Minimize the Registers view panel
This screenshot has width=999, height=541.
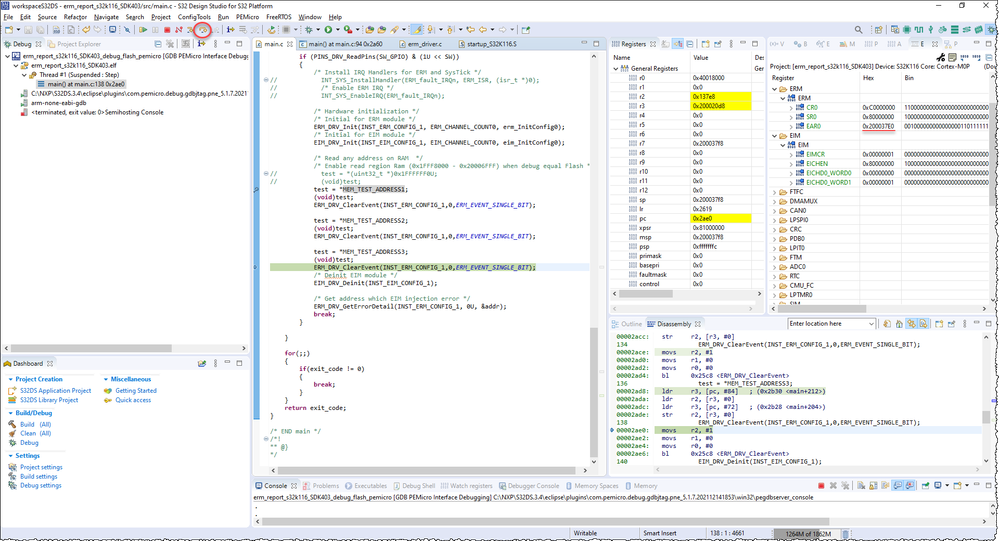point(742,44)
